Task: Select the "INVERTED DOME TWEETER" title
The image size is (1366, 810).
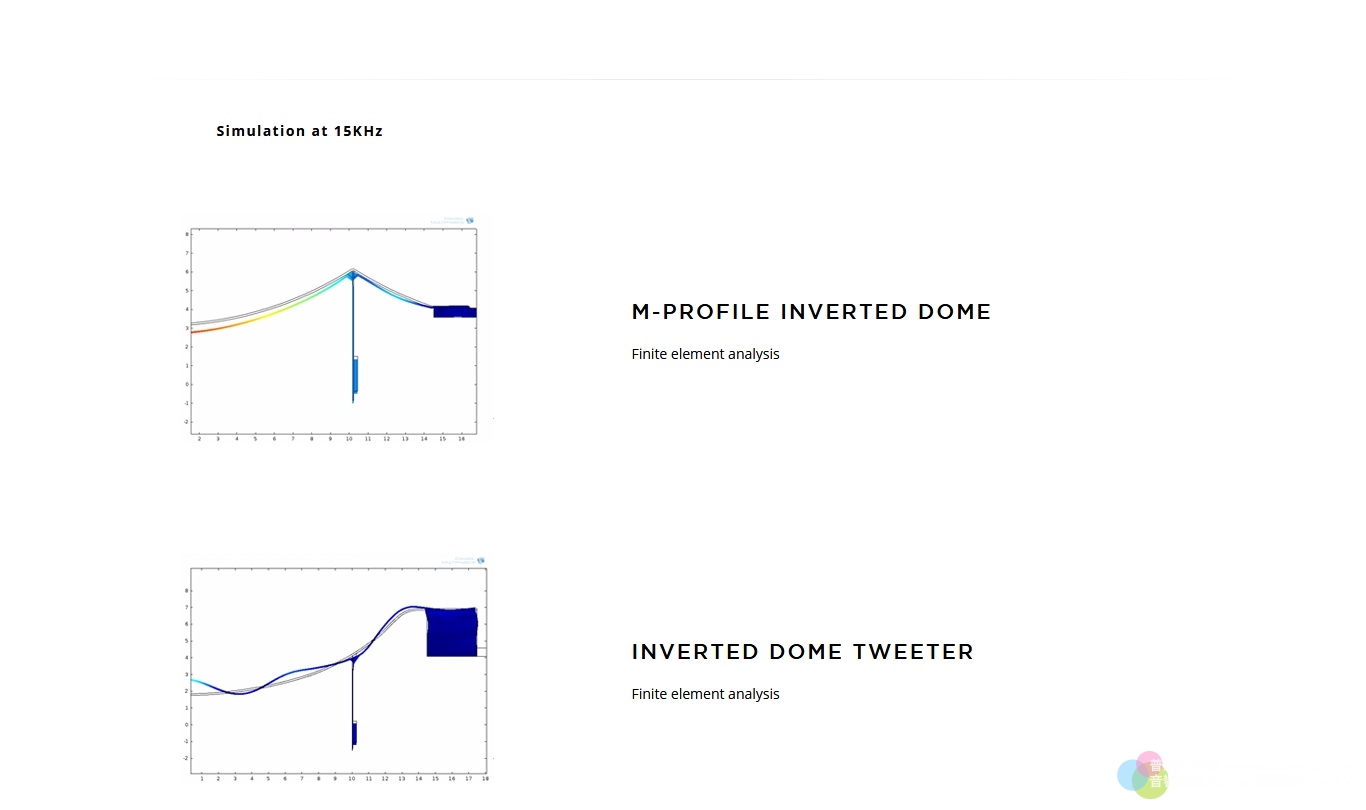Action: click(802, 652)
